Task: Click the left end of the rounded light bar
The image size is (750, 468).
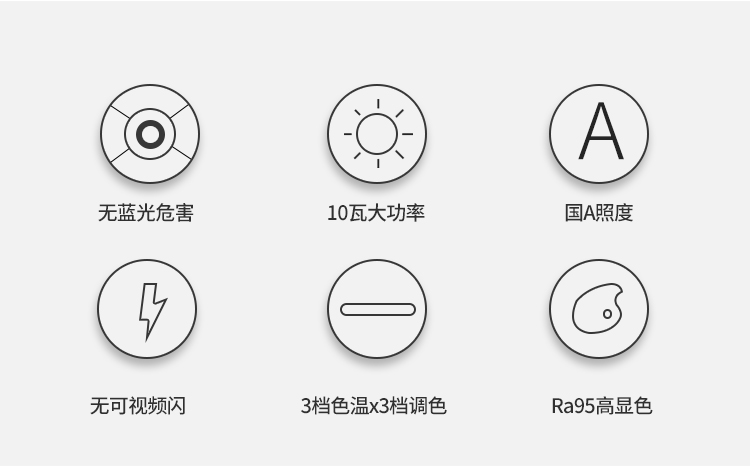Action: tap(346, 310)
